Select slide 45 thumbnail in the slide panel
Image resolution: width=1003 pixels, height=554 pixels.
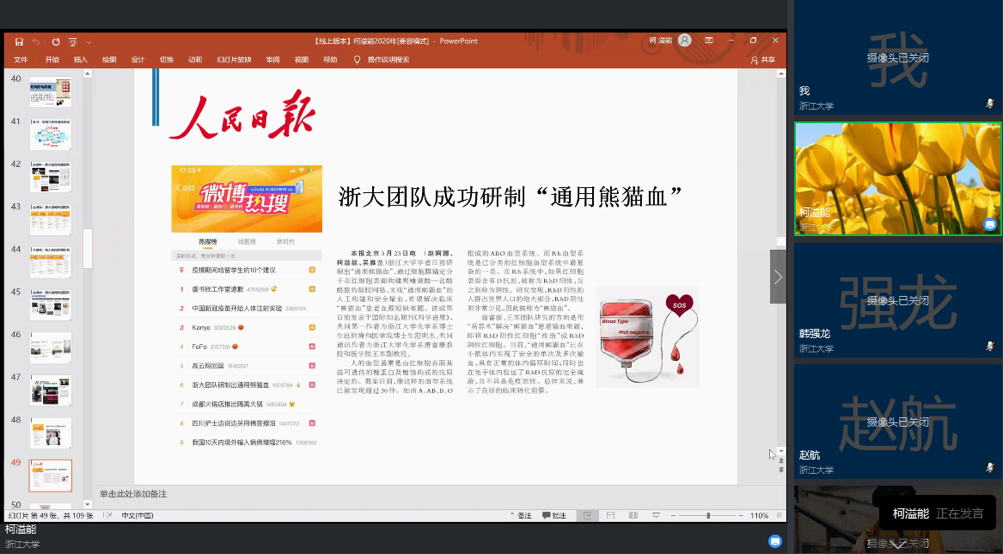click(x=50, y=305)
